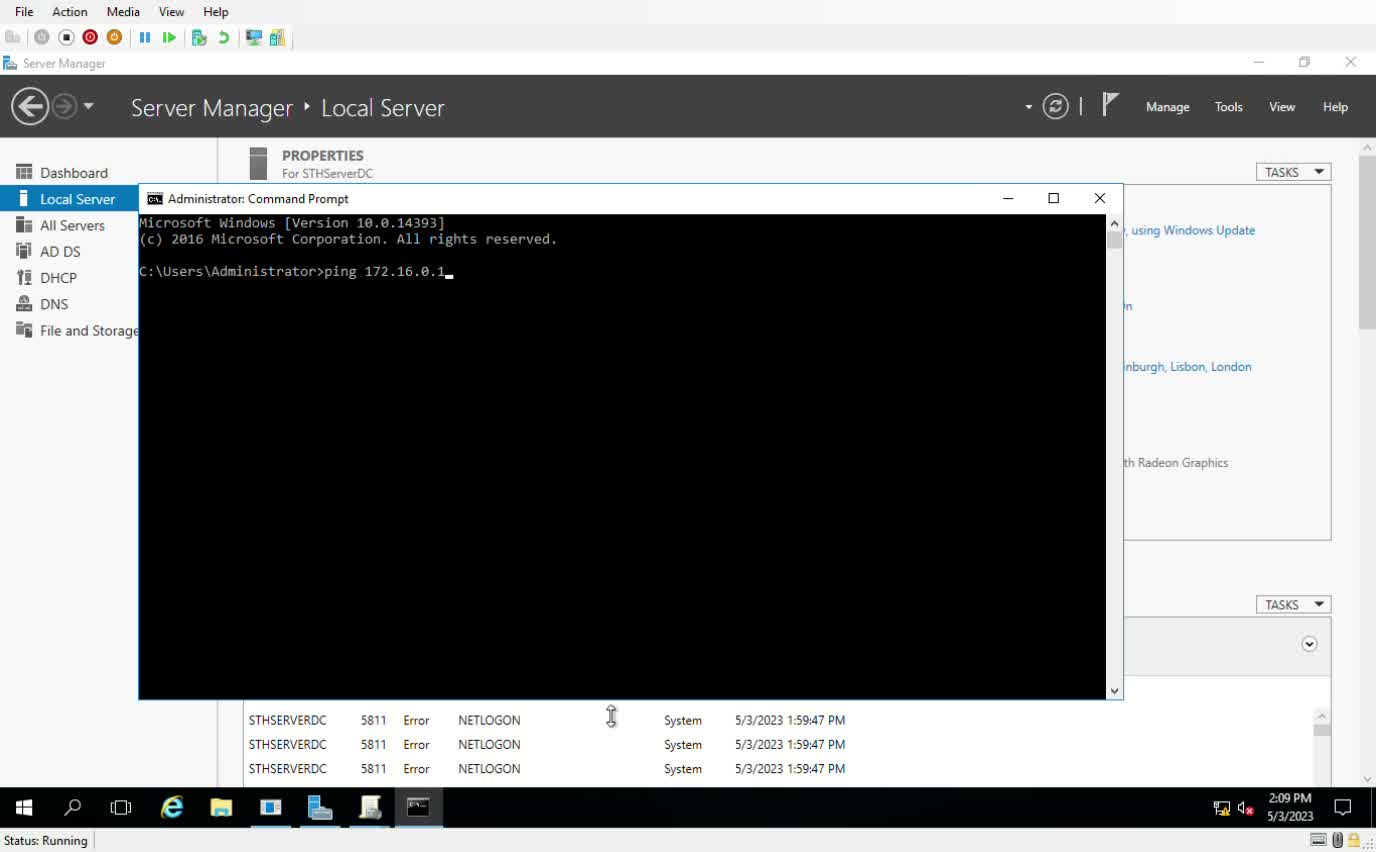This screenshot has height=852, width=1376.
Task: Click the Windows Update link
Action: [1192, 230]
